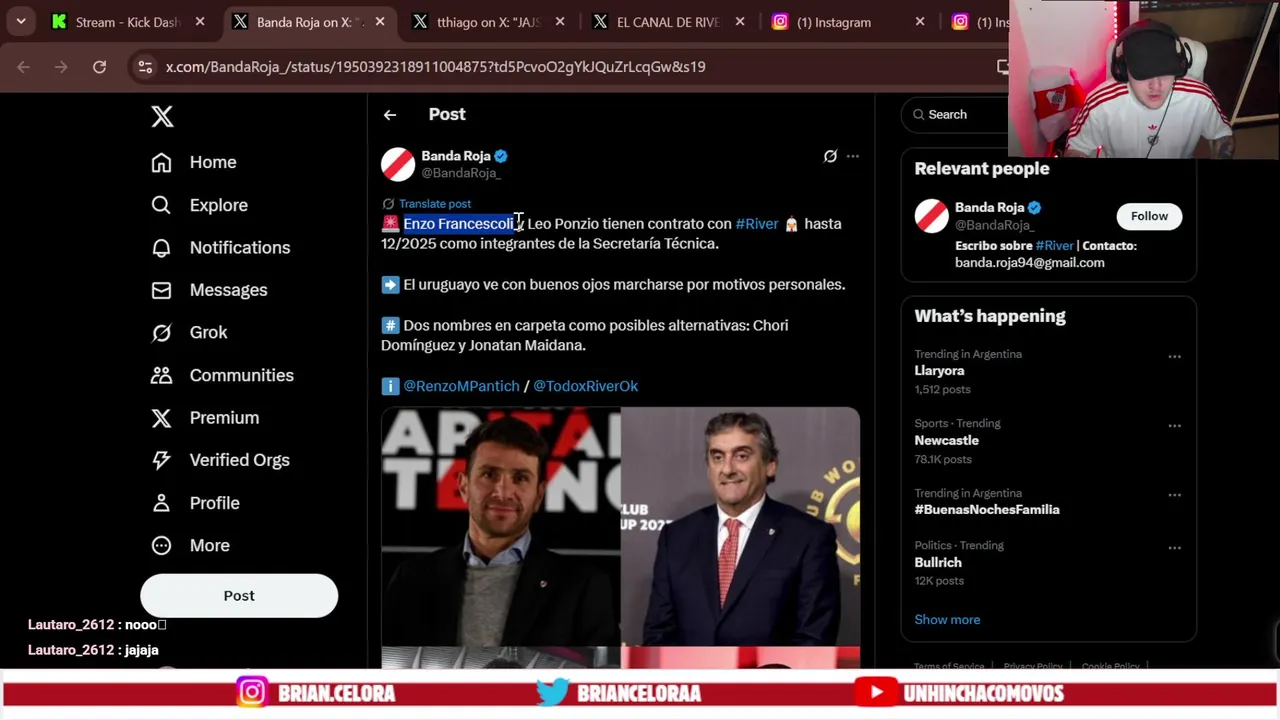Open Banda Roja profile name in post
The width and height of the screenshot is (1280, 720).
(x=456, y=156)
